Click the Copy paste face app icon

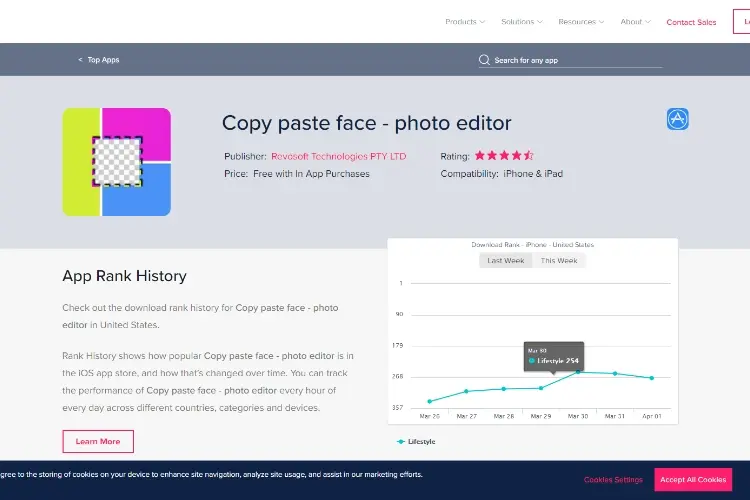click(x=117, y=162)
